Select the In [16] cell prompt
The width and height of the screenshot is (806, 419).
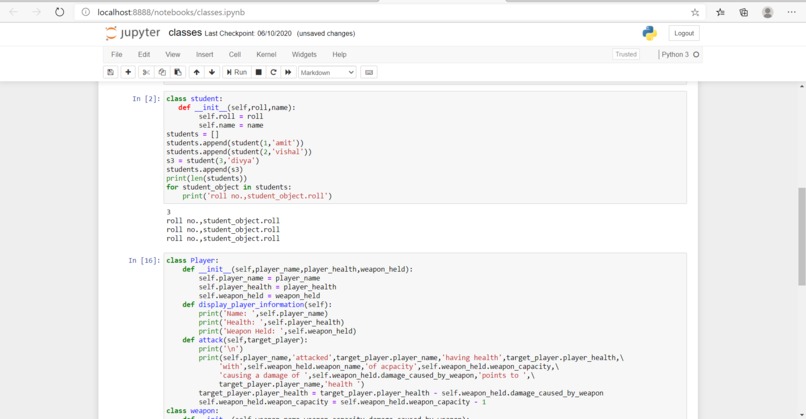tap(144, 261)
